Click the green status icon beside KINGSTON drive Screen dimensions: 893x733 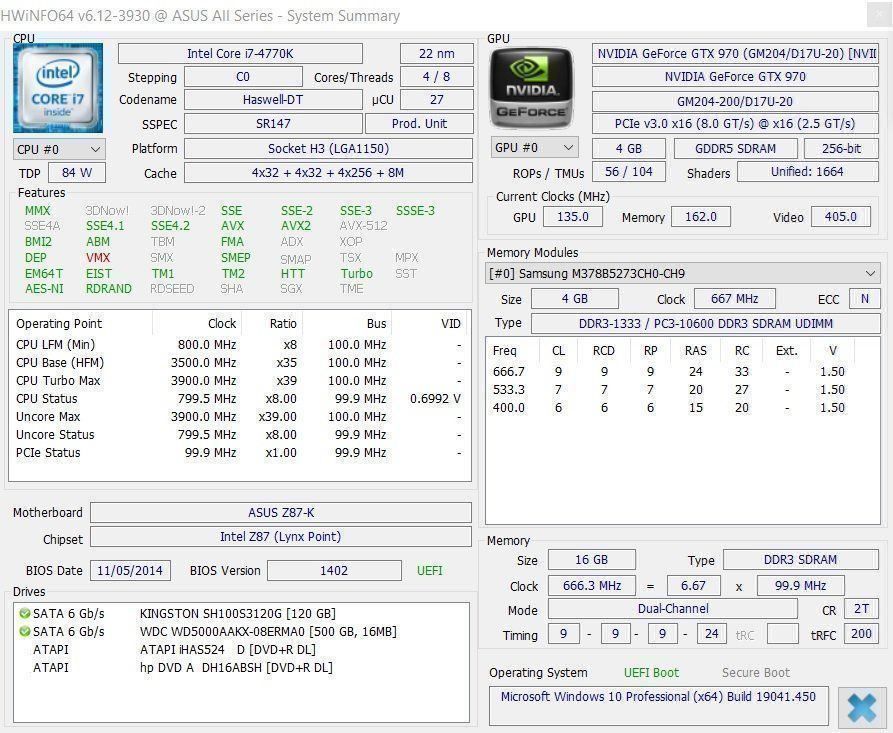click(24, 613)
